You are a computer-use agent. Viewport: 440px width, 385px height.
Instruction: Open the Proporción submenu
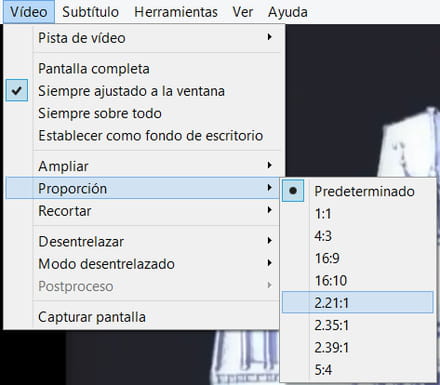point(143,188)
